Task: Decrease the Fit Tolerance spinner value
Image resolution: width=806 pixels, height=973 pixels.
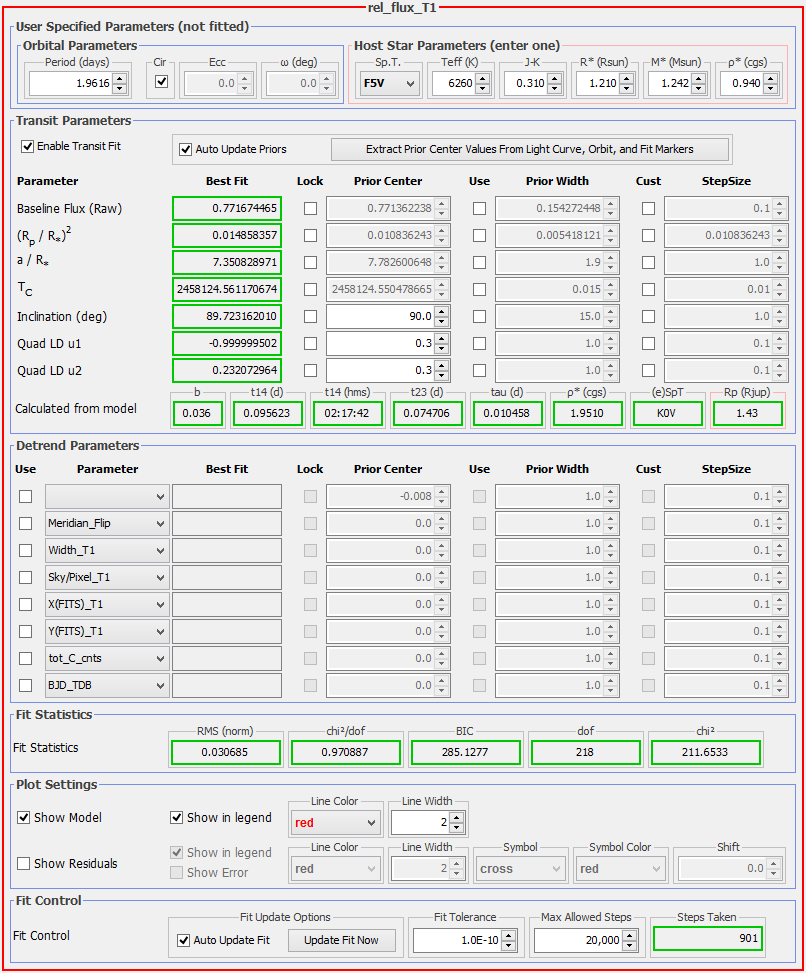Action: [510, 946]
